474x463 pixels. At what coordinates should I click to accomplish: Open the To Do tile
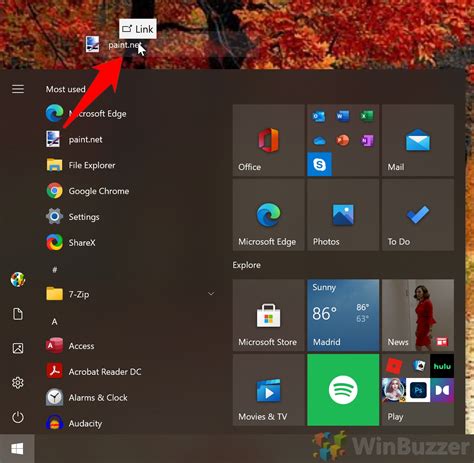[x=418, y=215]
